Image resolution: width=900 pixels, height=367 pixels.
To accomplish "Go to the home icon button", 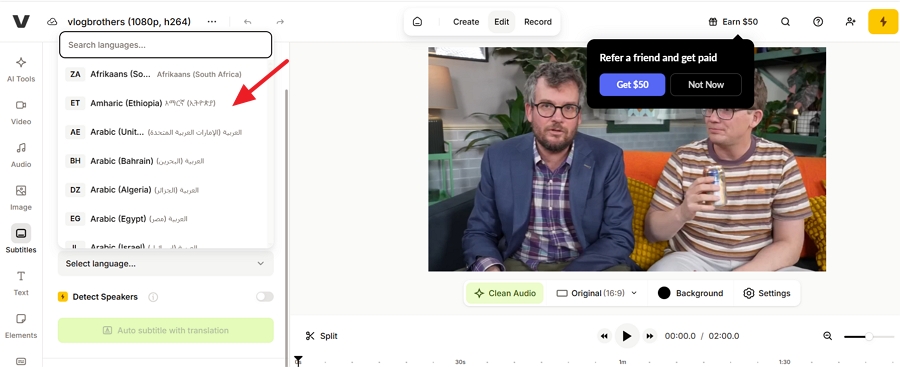I will [417, 22].
